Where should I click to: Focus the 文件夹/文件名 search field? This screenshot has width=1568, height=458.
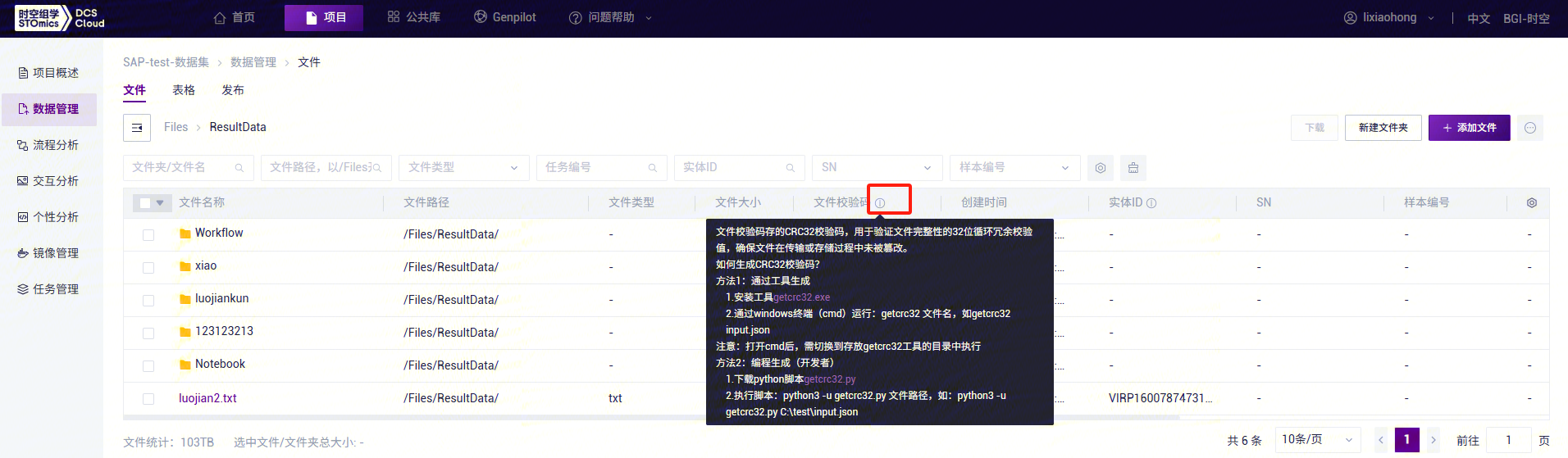tap(189, 167)
